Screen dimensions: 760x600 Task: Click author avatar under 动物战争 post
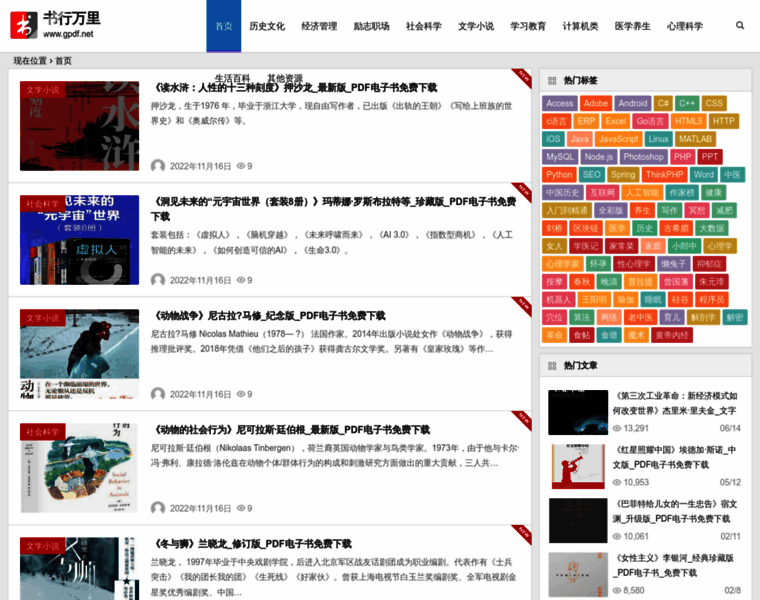[158, 394]
